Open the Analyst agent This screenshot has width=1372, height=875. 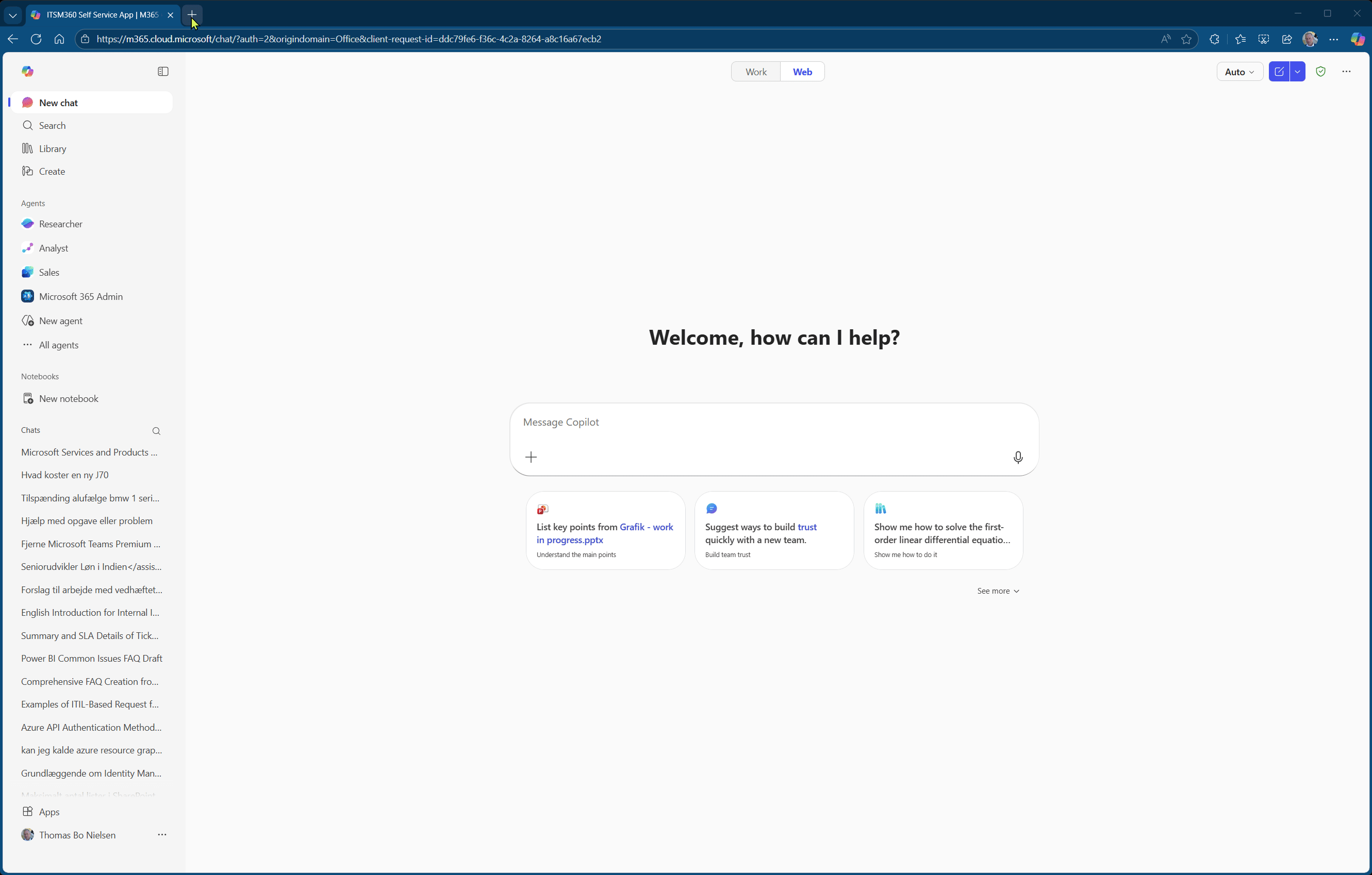click(53, 248)
